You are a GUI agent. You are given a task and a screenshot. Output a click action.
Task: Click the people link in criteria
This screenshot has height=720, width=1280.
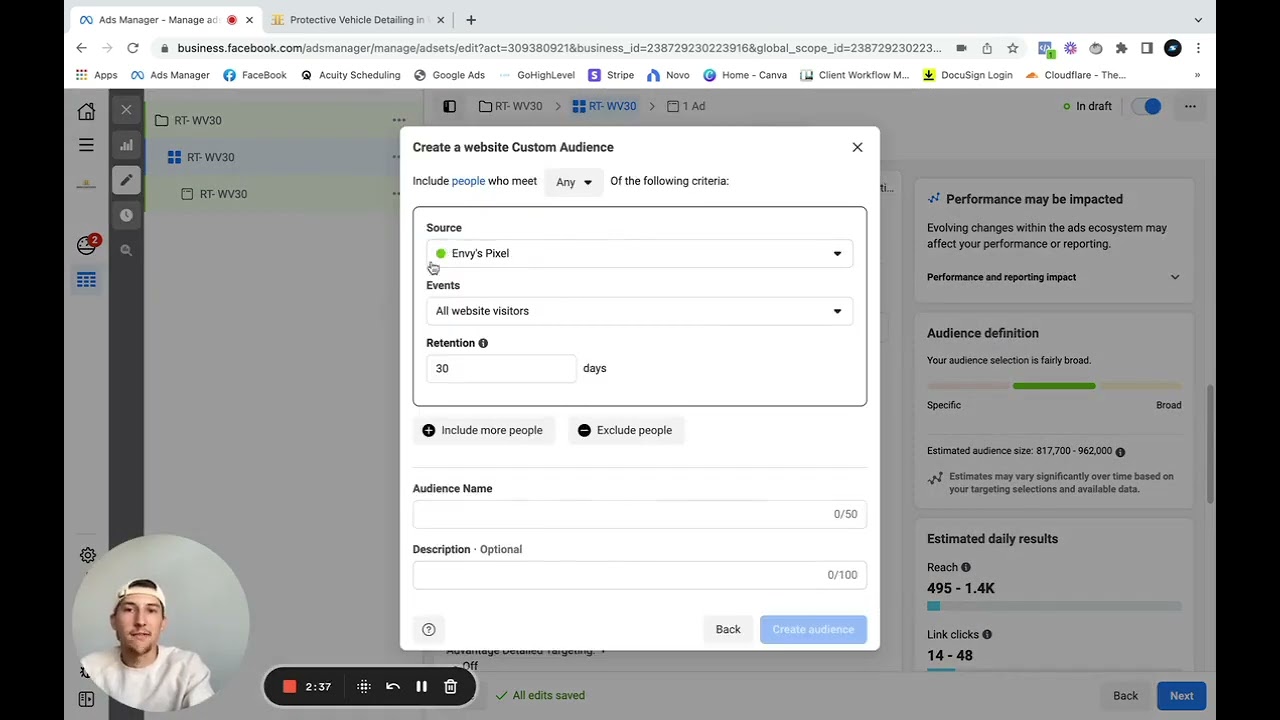coord(468,181)
